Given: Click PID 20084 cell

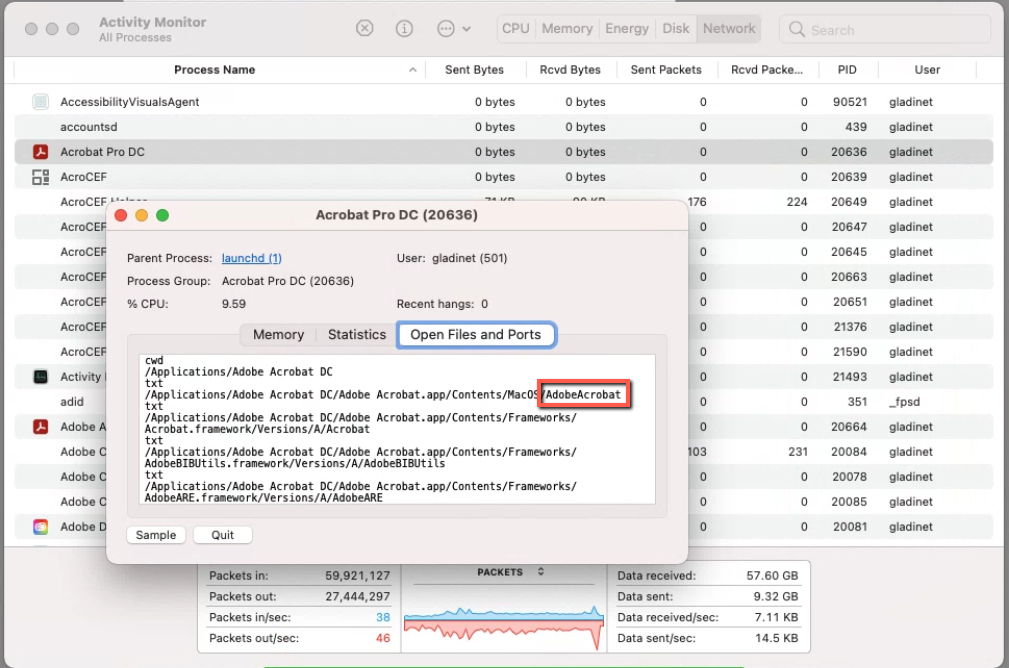Looking at the screenshot, I should (849, 452).
